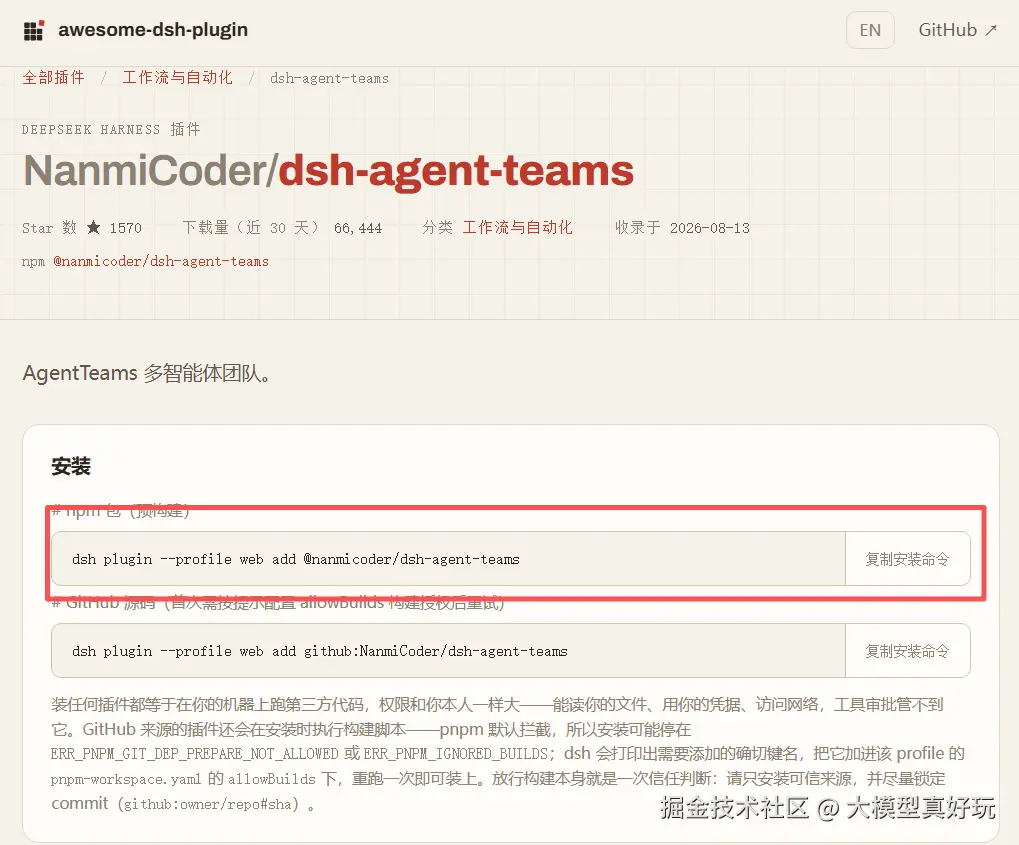
Task: Click the 1570 star count
Action: click(x=125, y=228)
